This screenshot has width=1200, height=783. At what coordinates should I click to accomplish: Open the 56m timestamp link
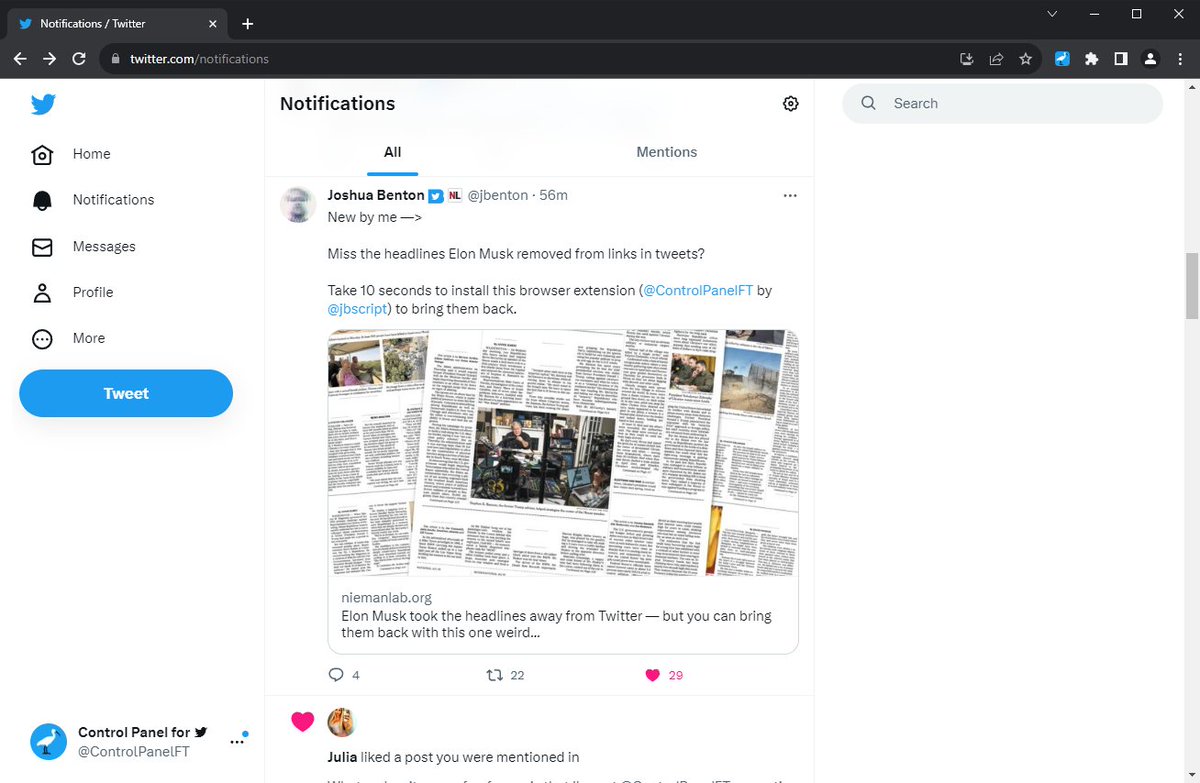pos(553,195)
